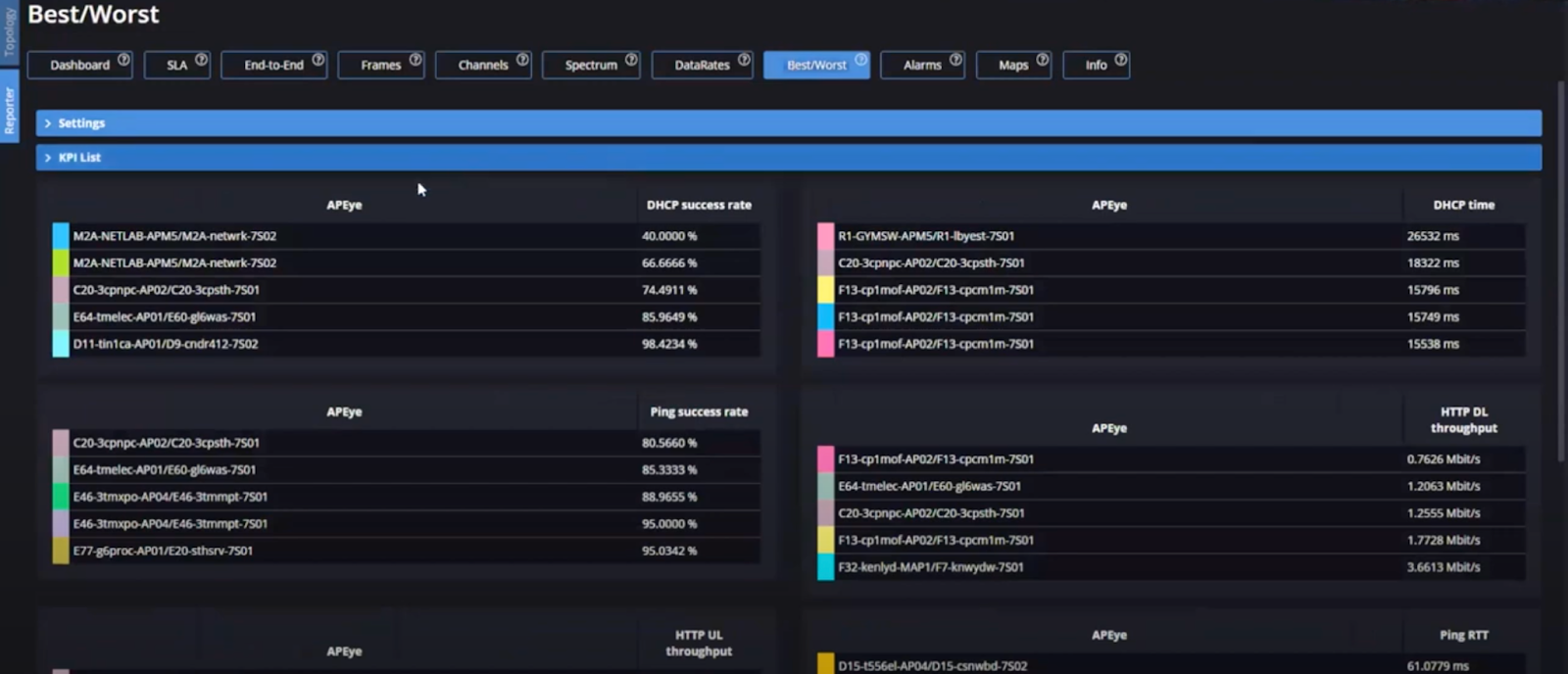Open help icon next to End-to-End
This screenshot has height=674, width=1568.
pos(318,60)
